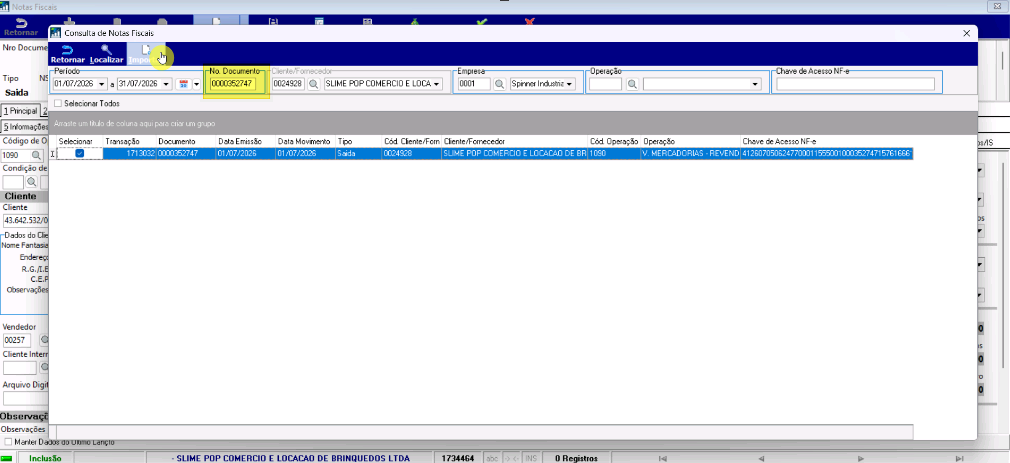Select Saída cell in Tipo column
Viewport: 1010px width, 463px height.
[358, 153]
